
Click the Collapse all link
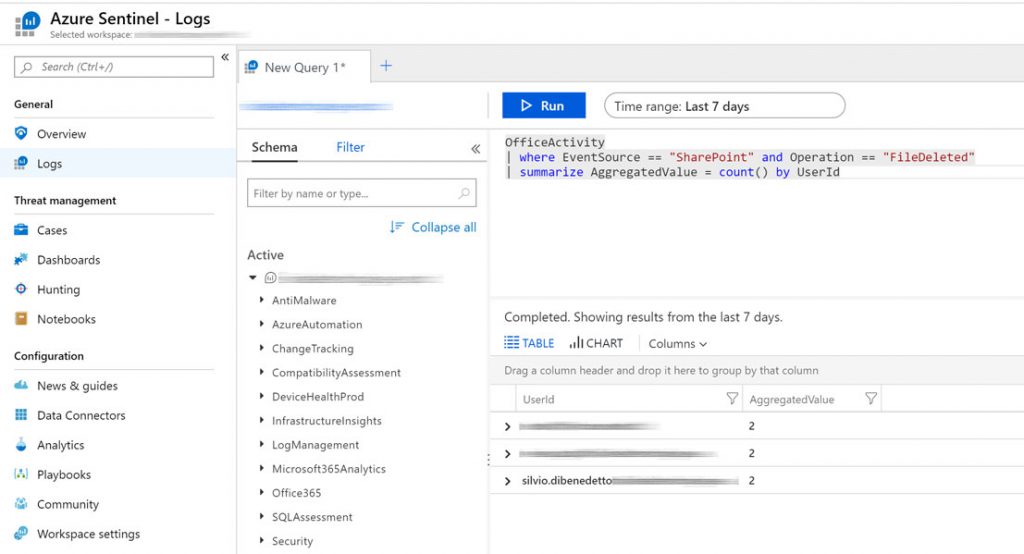click(x=443, y=227)
